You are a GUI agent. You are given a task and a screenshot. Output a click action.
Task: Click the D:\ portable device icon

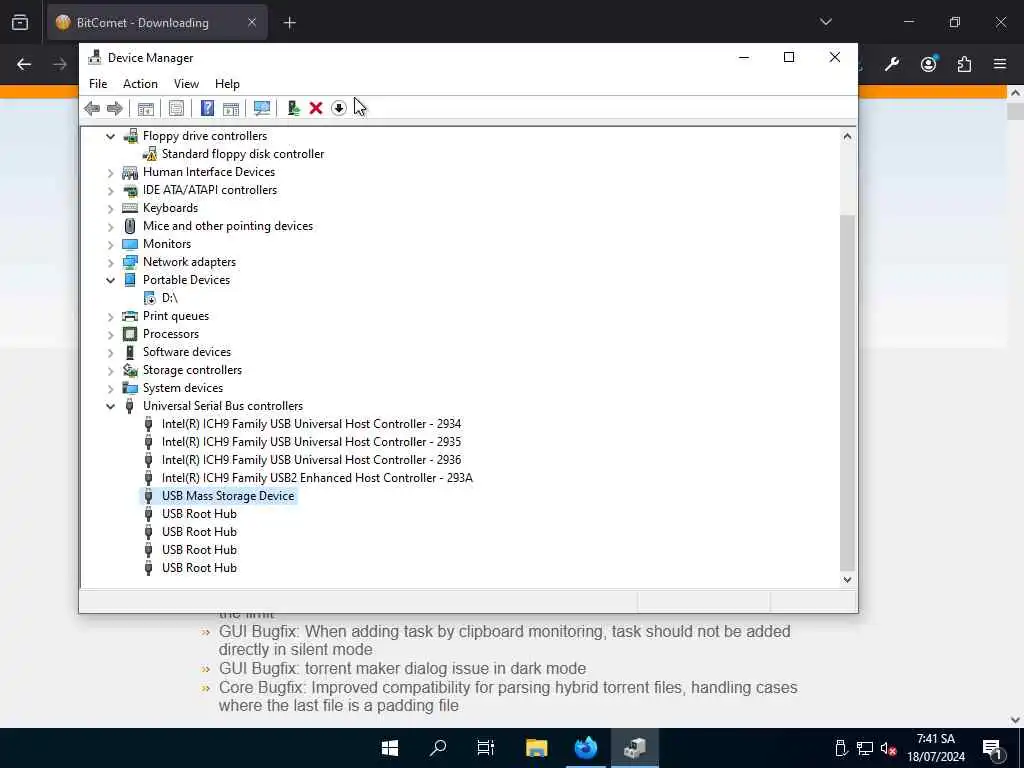click(x=150, y=298)
